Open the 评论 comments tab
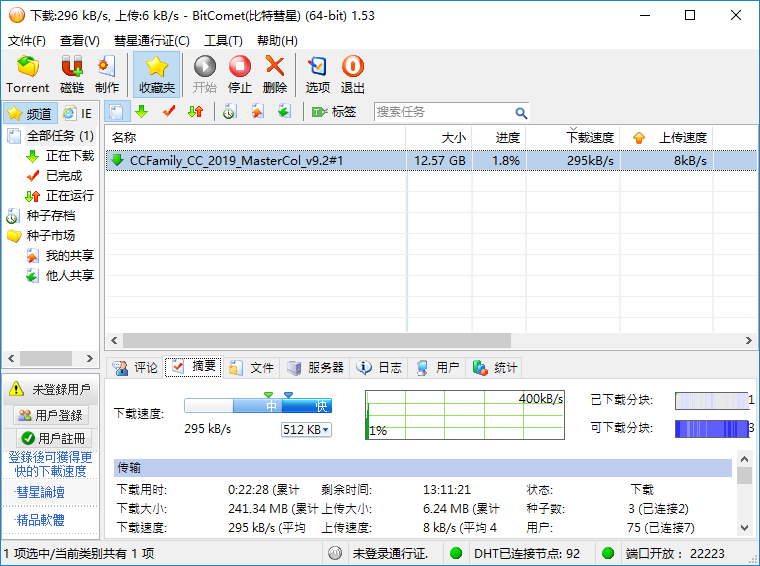The width and height of the screenshot is (760, 566). click(x=135, y=368)
